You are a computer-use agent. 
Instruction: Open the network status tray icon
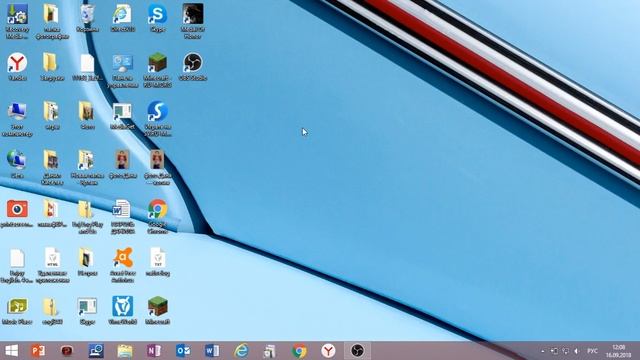tap(565, 351)
